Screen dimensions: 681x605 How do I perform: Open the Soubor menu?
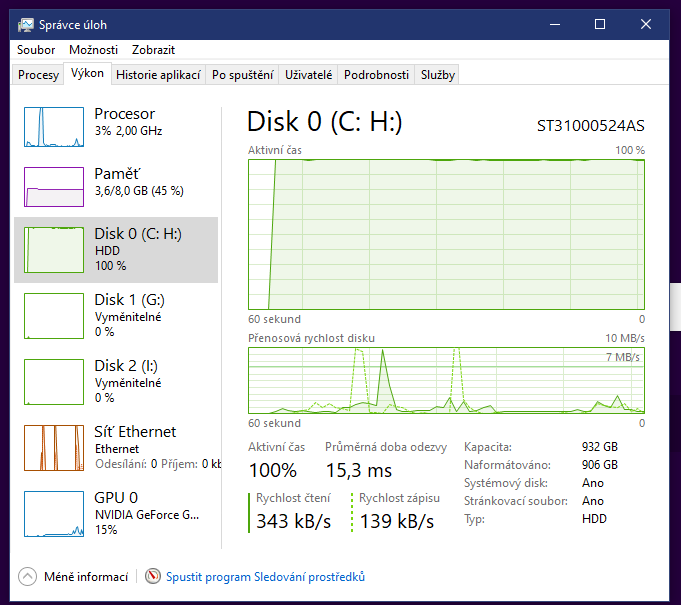coord(36,49)
